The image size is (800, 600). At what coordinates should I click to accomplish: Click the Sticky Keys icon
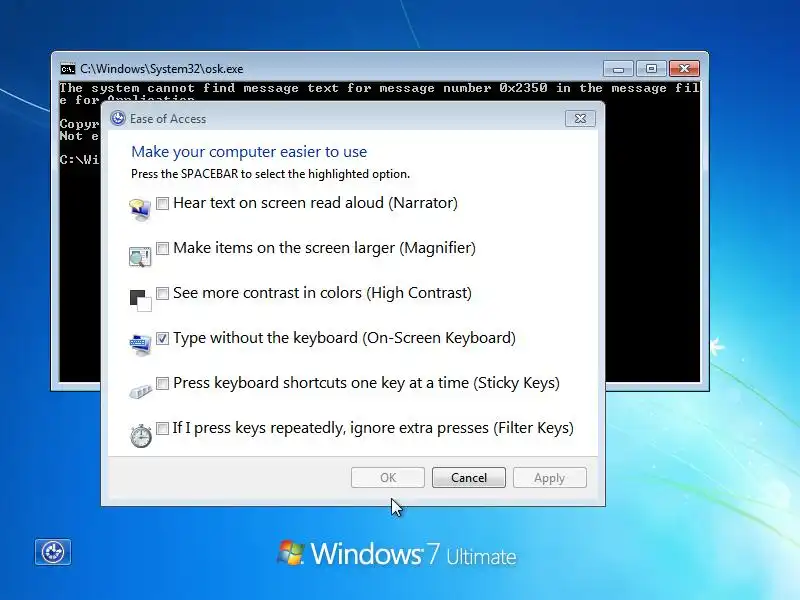click(141, 391)
